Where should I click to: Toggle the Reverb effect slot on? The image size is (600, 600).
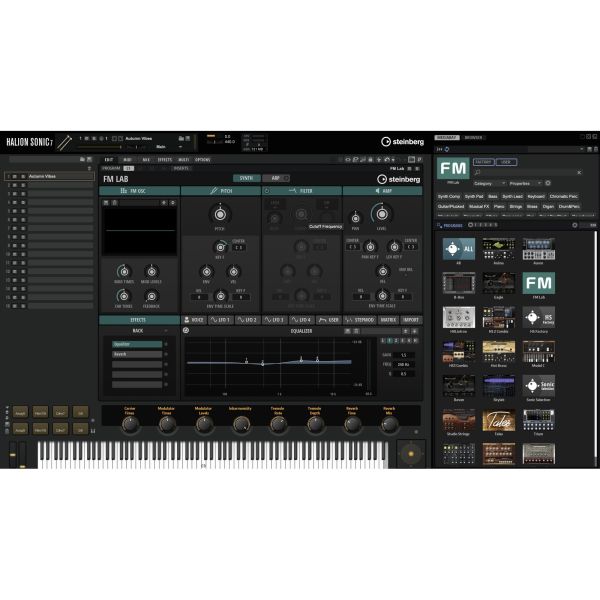pyautogui.click(x=166, y=354)
